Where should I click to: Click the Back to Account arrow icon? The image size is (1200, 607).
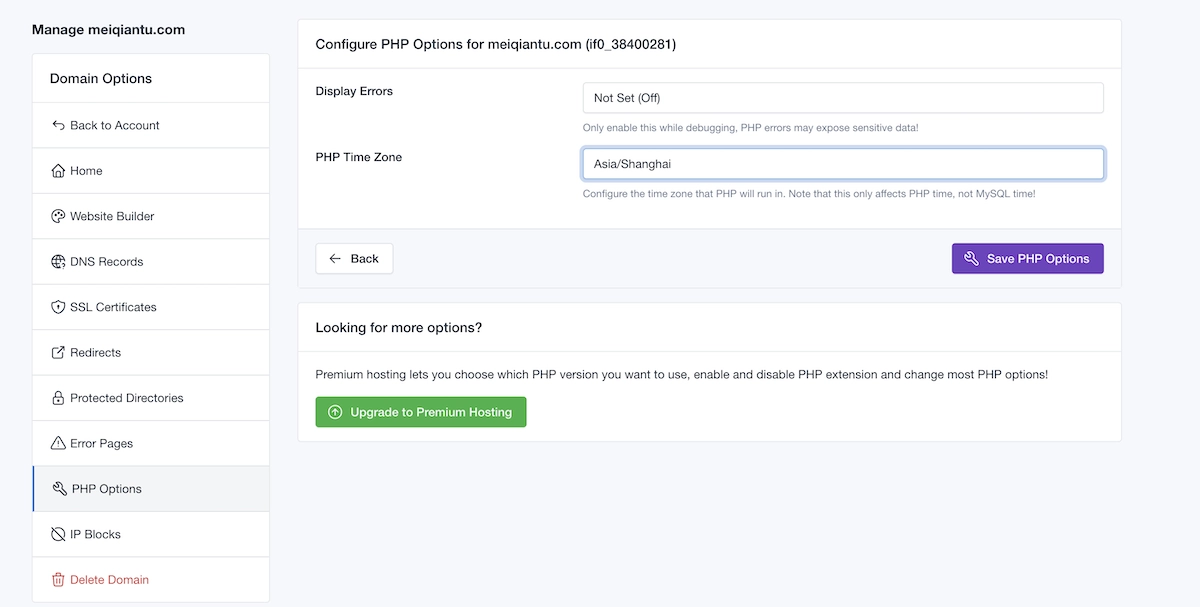pyautogui.click(x=58, y=126)
